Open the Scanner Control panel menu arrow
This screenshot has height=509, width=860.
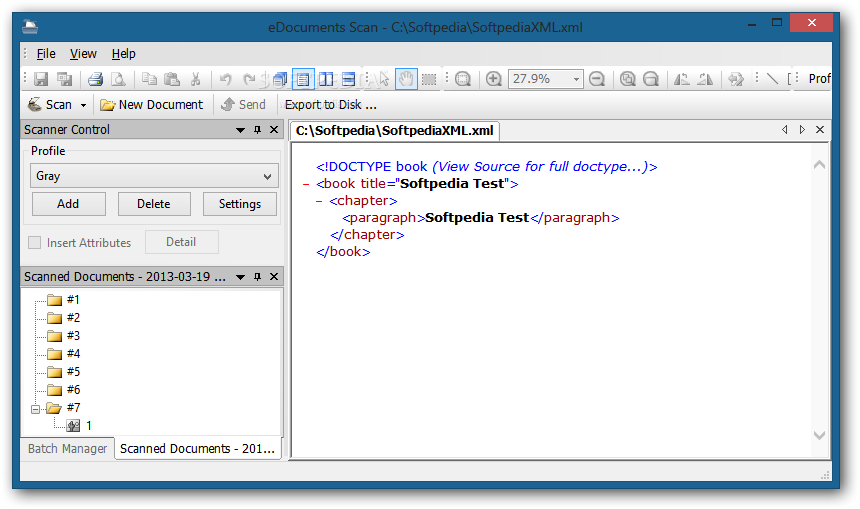tap(240, 130)
